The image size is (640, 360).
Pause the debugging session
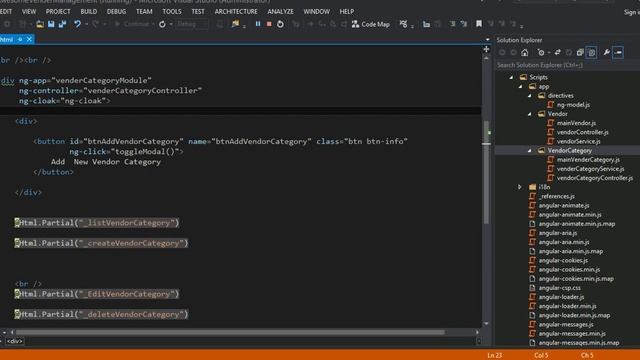click(258, 24)
